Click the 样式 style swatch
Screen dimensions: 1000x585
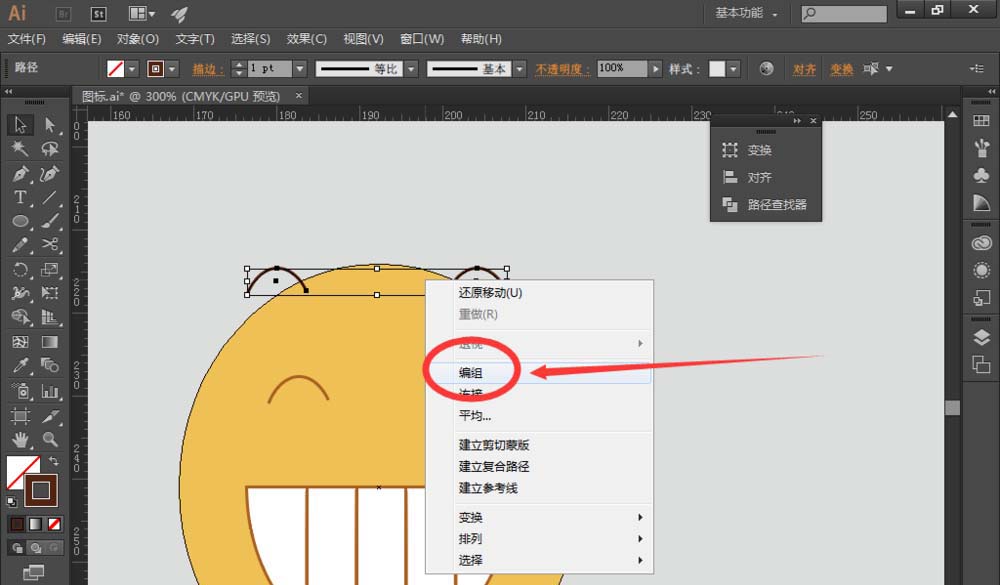pyautogui.click(x=717, y=68)
